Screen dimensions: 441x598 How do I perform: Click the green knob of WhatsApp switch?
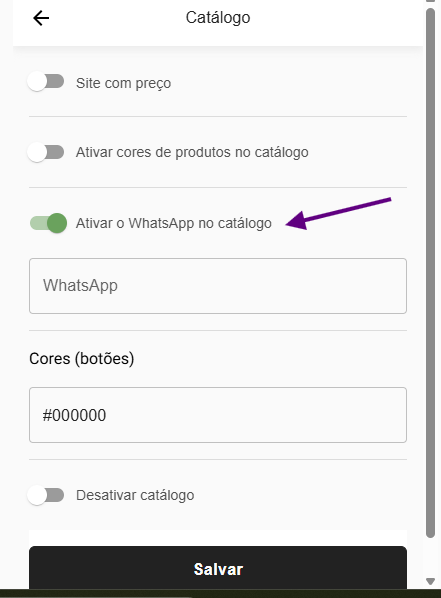[x=57, y=223]
